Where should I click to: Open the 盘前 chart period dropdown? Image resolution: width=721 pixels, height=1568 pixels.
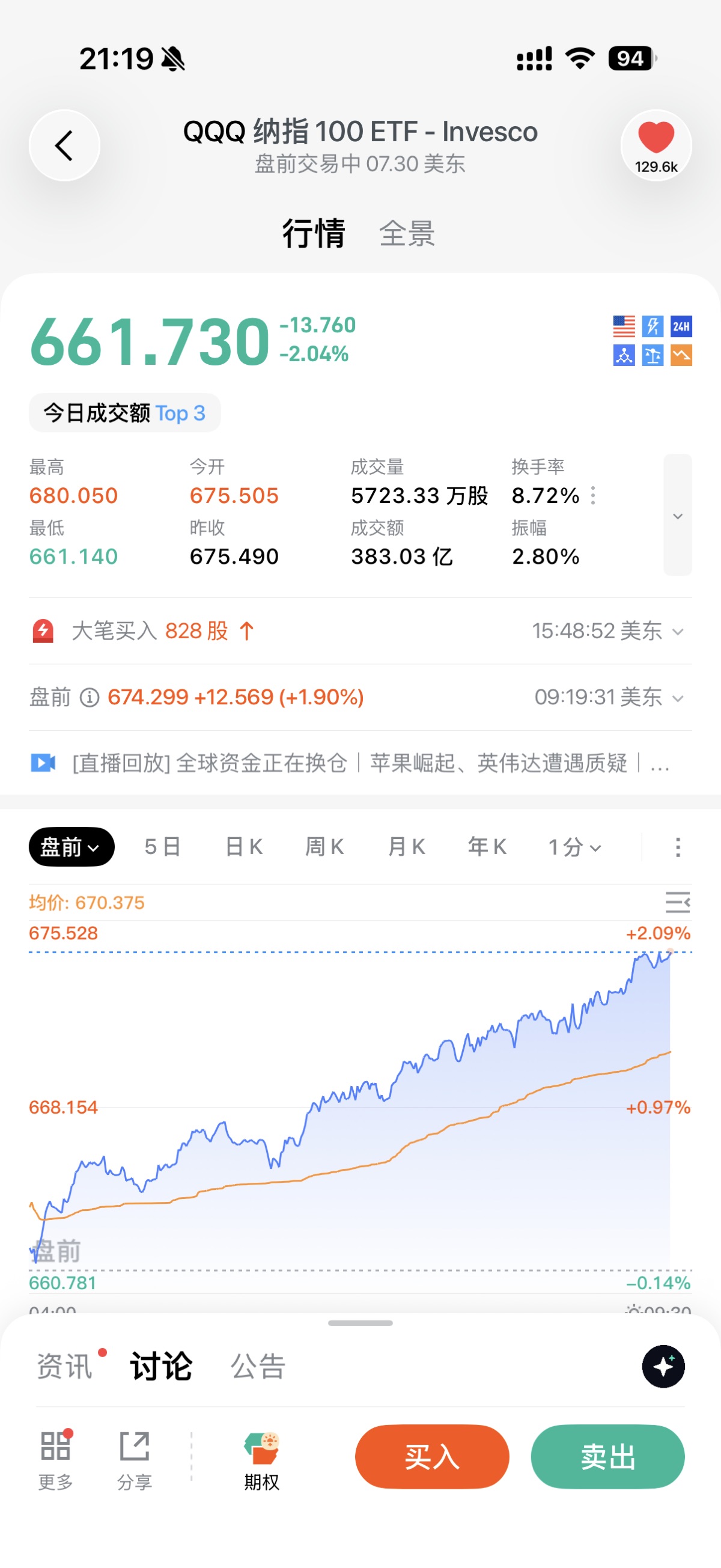pyautogui.click(x=71, y=847)
